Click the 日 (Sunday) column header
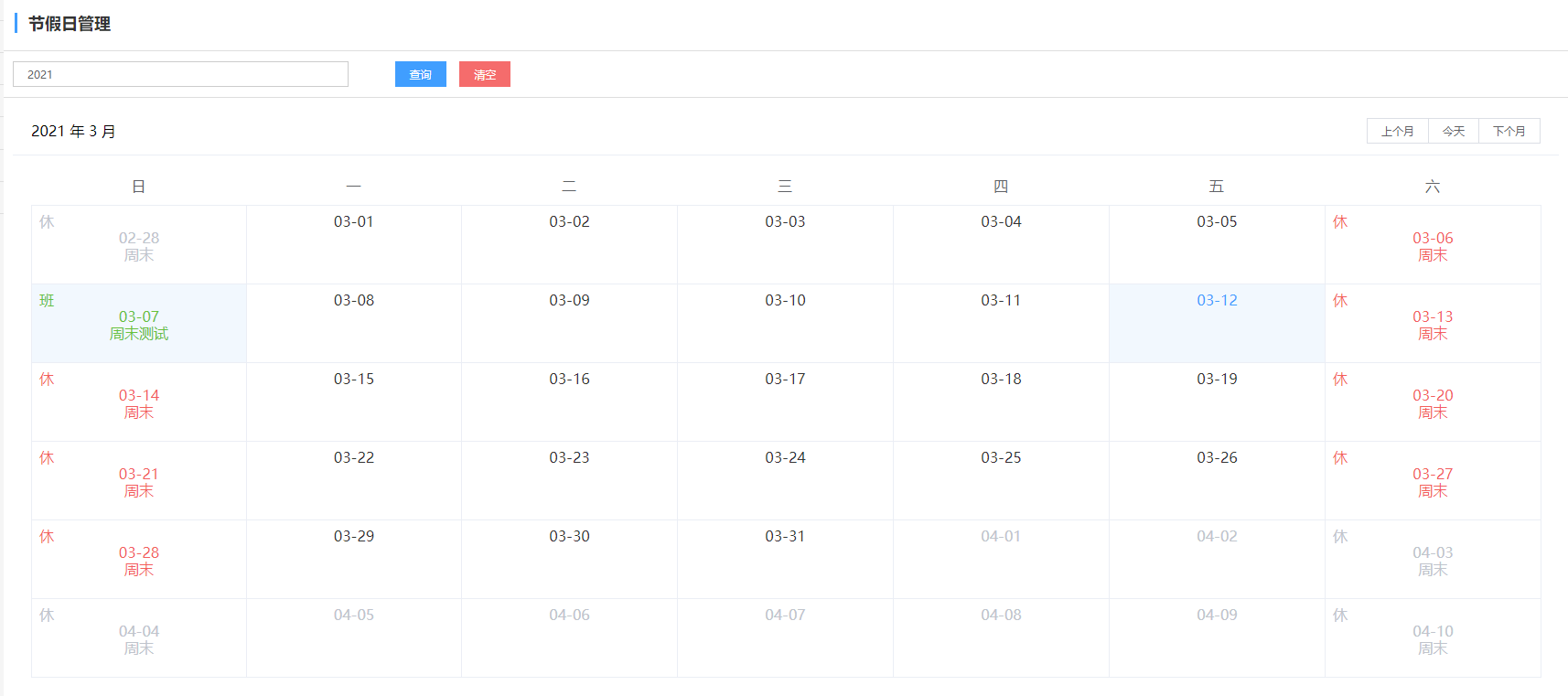 (138, 186)
